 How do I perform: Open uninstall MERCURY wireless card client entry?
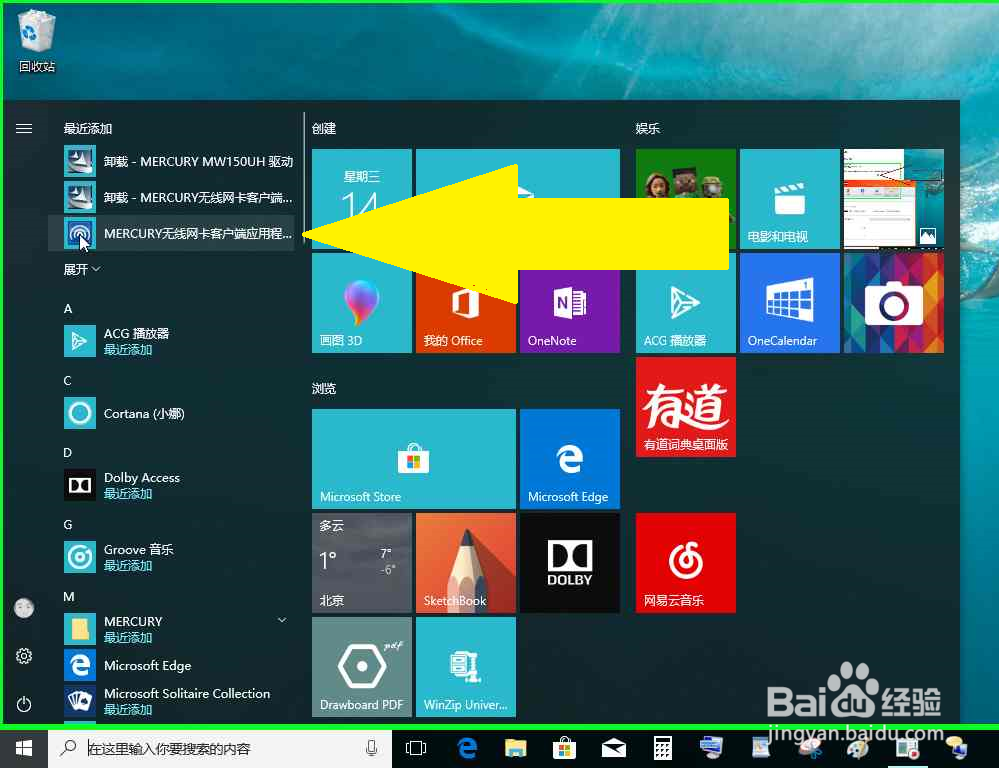pyautogui.click(x=178, y=198)
